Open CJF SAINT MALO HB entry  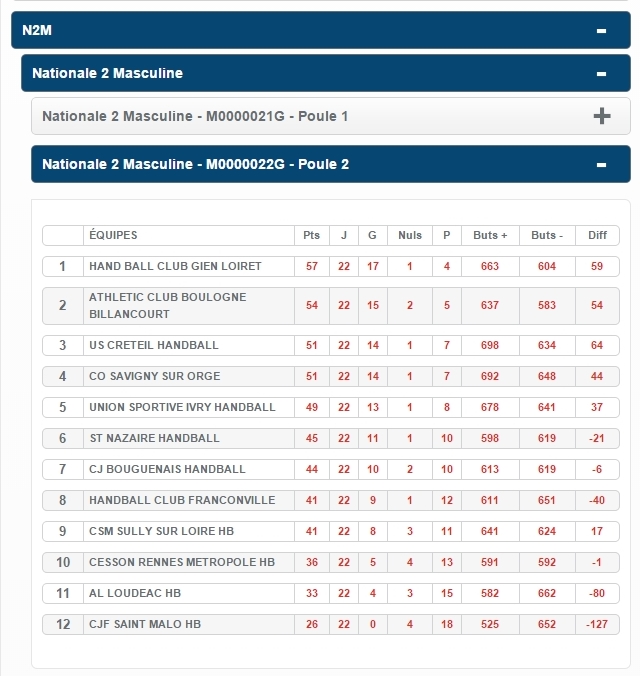tap(145, 624)
